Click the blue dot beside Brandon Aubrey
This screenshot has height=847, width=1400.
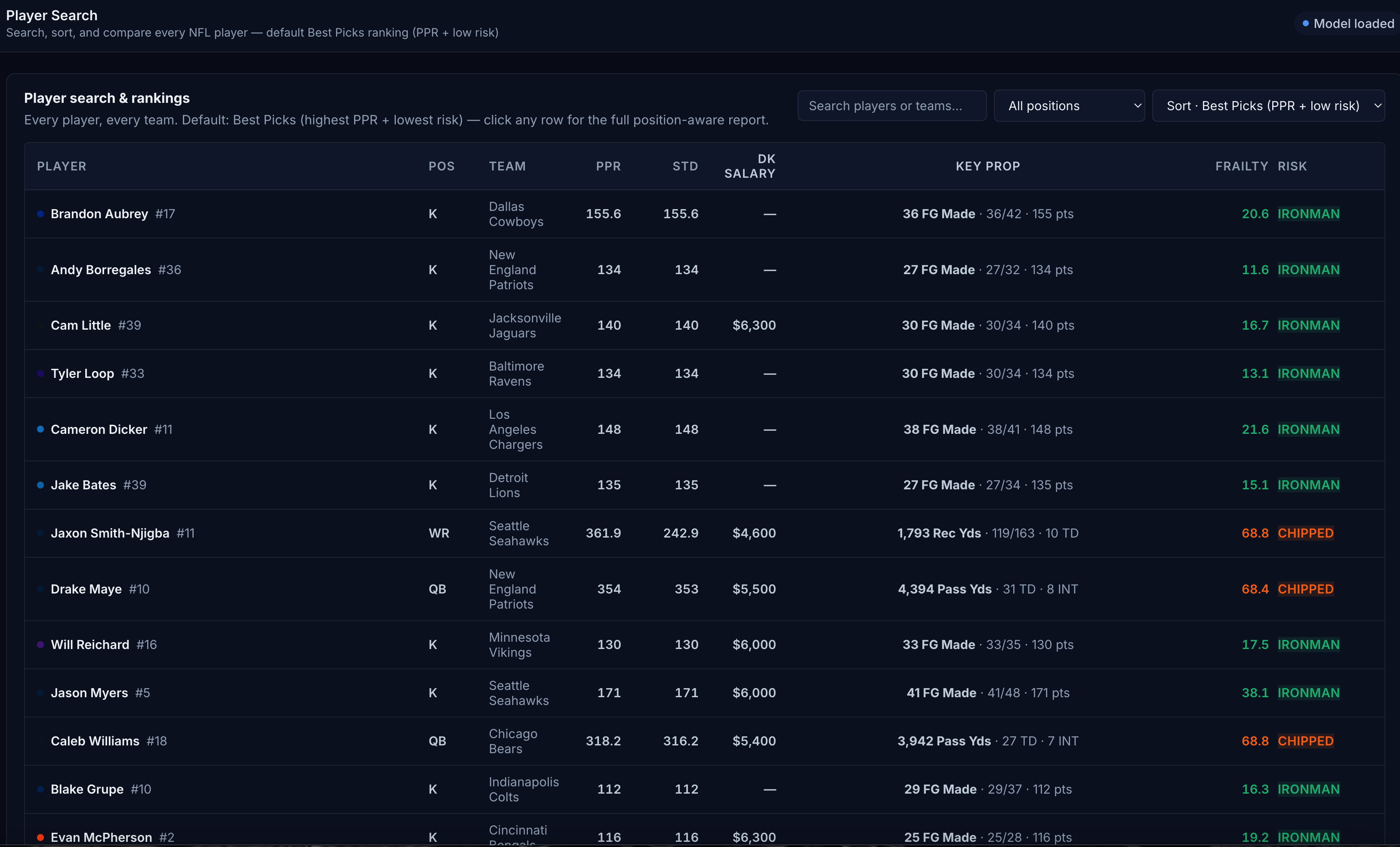[x=40, y=214]
